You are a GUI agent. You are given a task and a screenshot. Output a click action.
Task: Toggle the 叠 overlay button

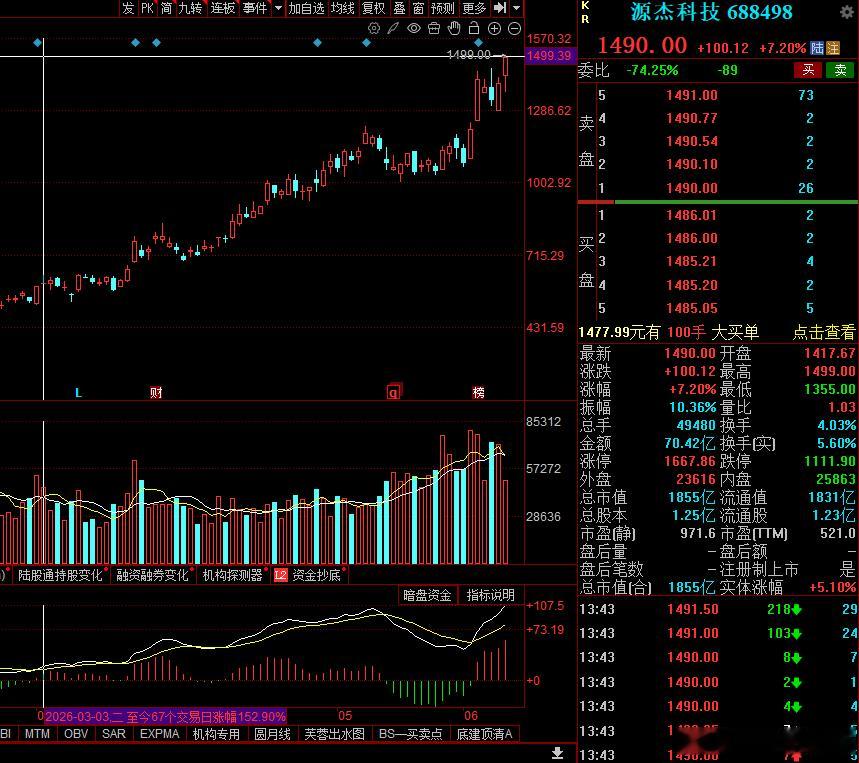pyautogui.click(x=400, y=8)
